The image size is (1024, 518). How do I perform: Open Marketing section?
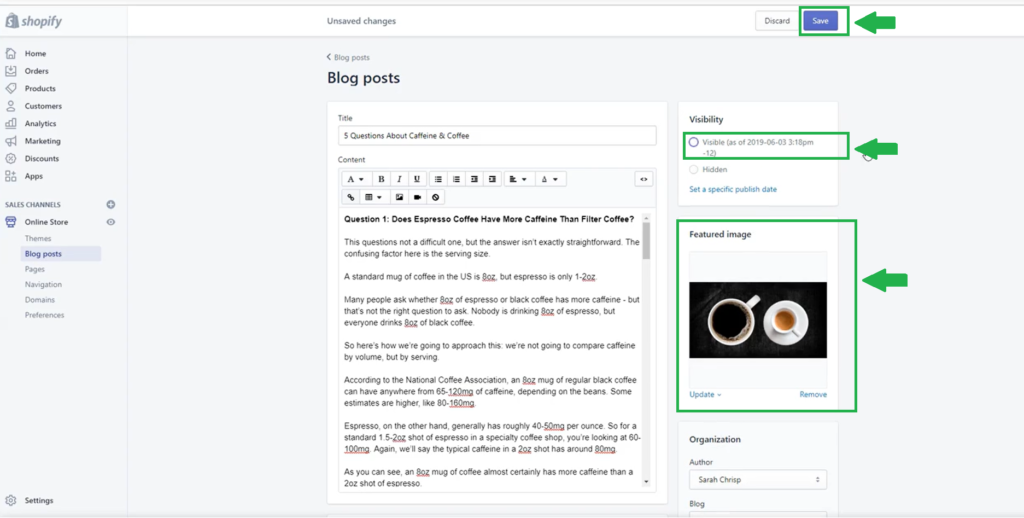click(42, 141)
